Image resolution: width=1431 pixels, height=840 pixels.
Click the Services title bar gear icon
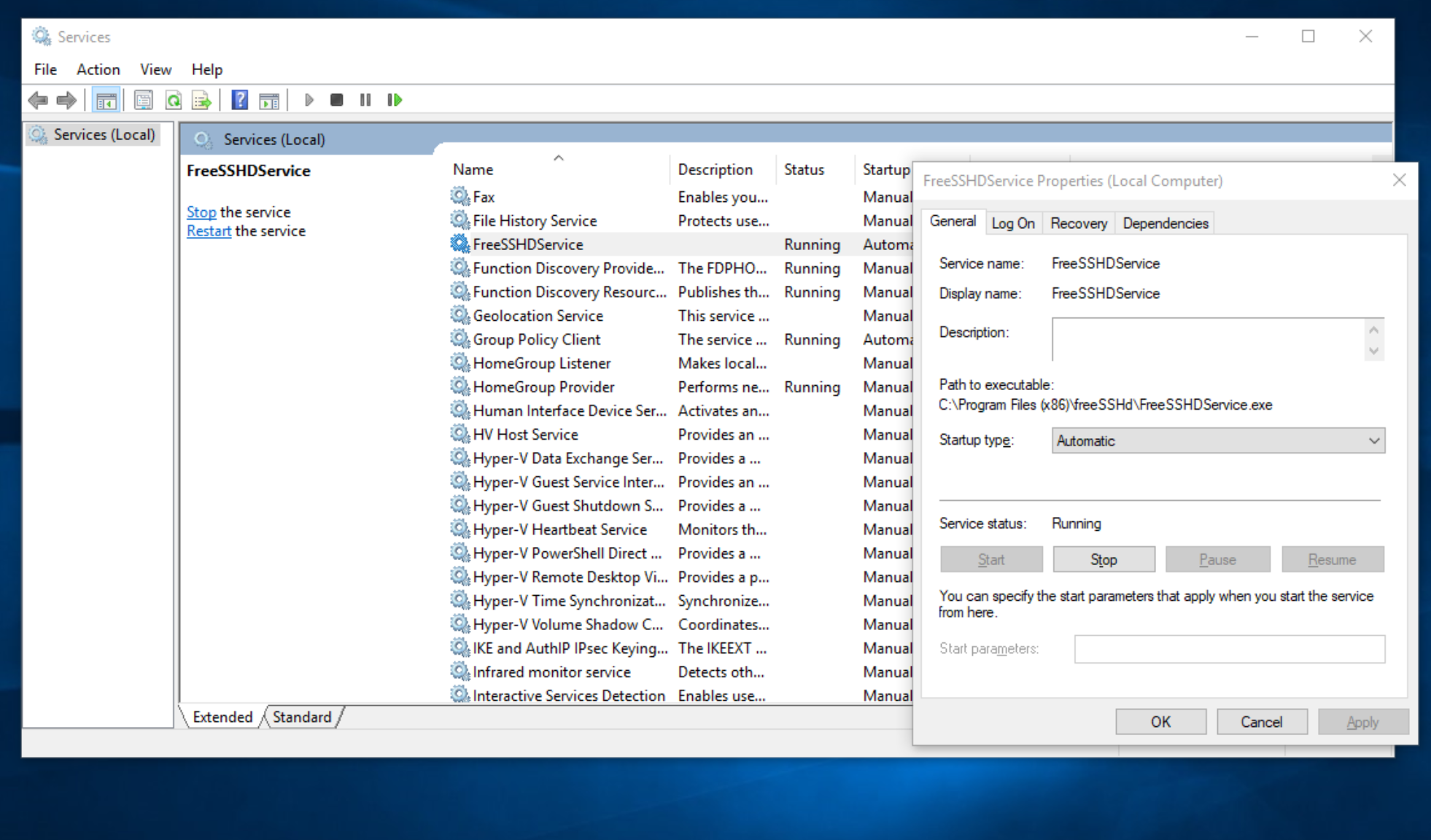tap(42, 36)
